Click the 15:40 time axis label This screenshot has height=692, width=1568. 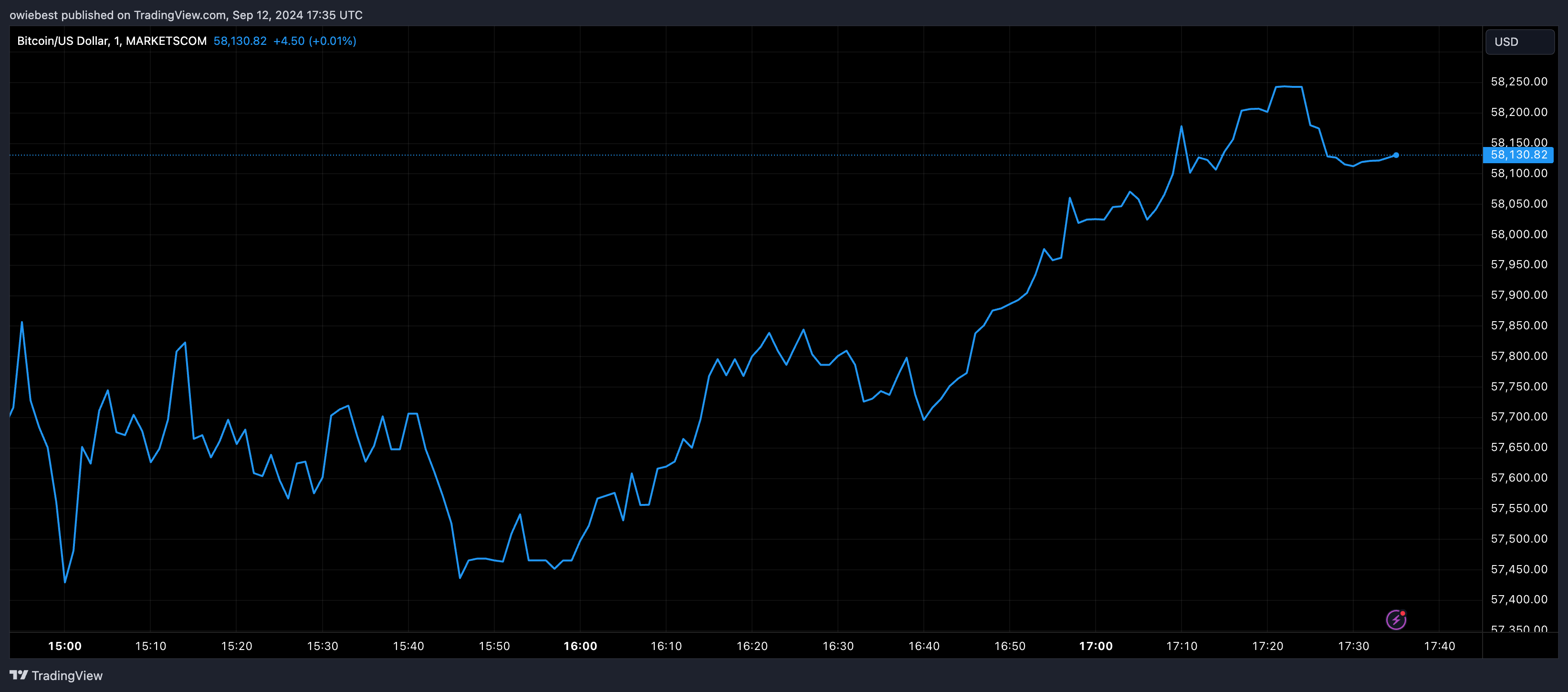(x=408, y=646)
